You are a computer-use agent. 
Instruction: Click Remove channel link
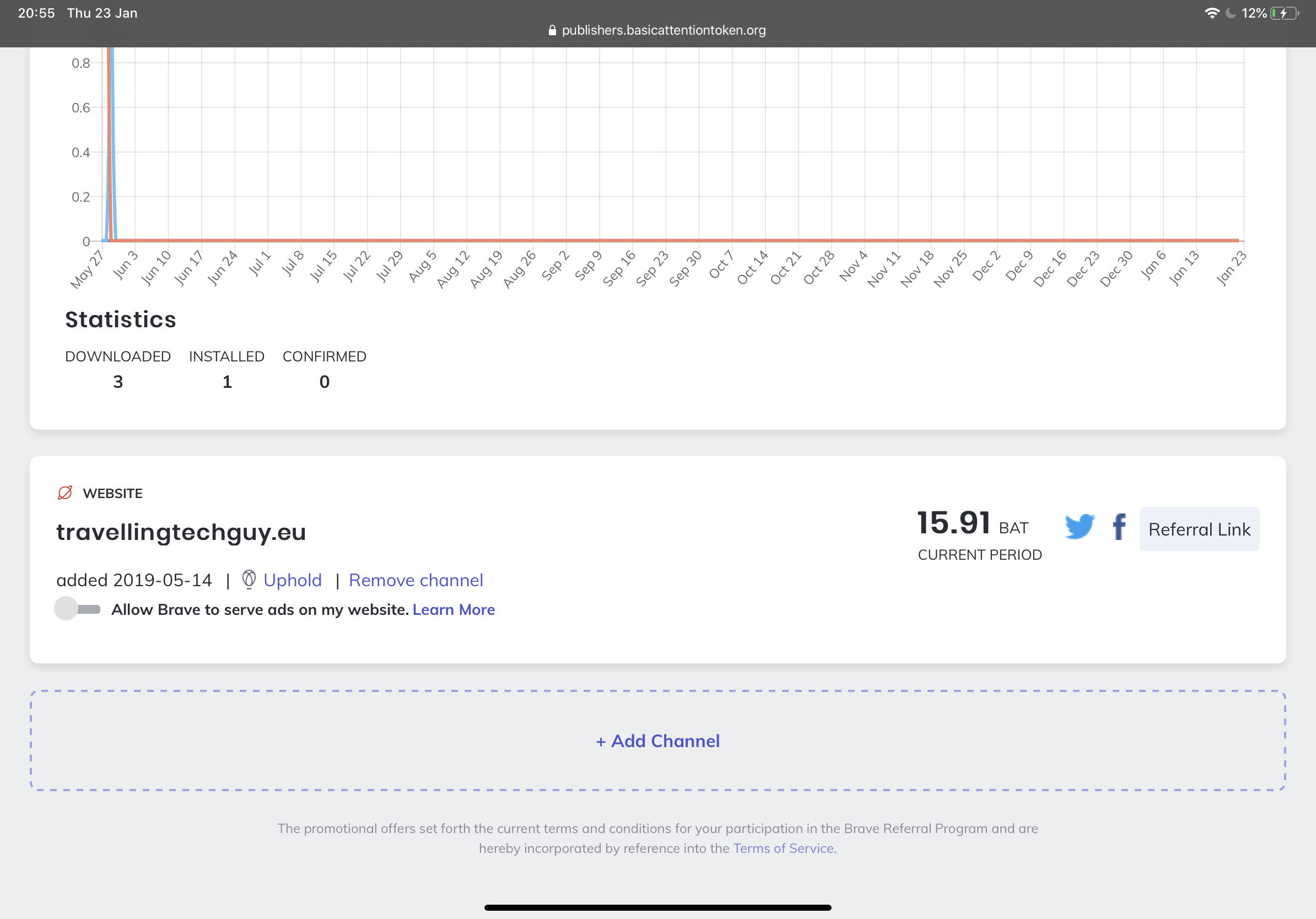(x=416, y=580)
